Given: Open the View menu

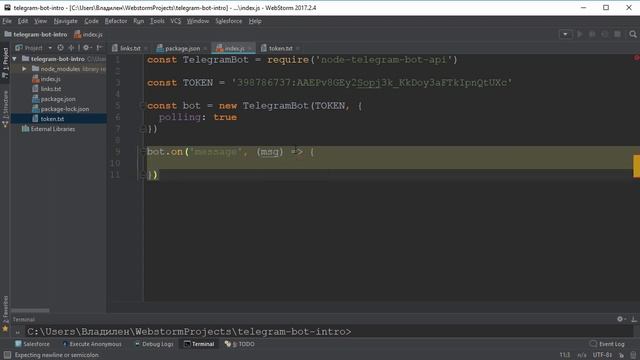Looking at the screenshot, I should (x=40, y=21).
